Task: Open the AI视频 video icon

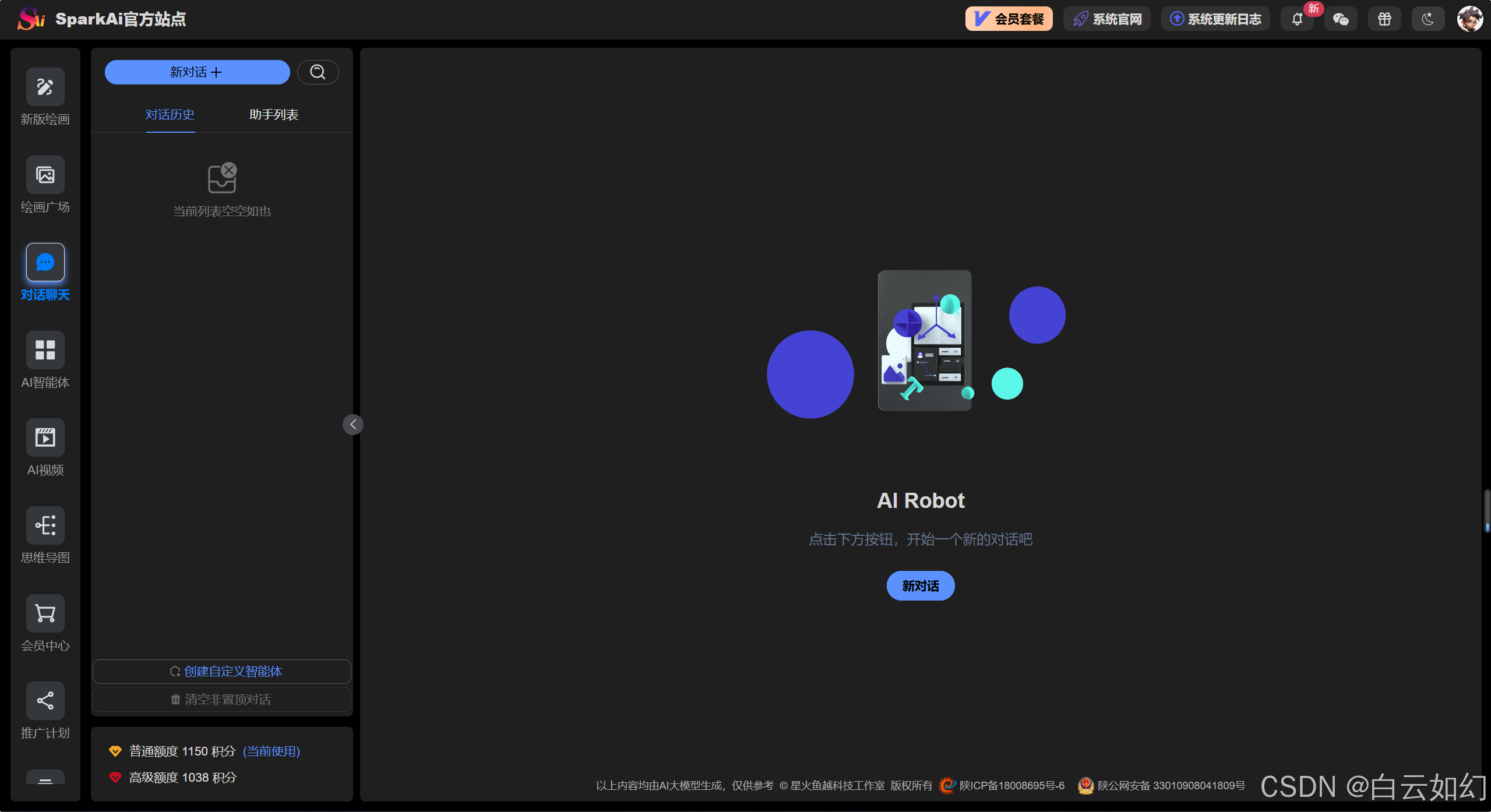Action: point(45,437)
